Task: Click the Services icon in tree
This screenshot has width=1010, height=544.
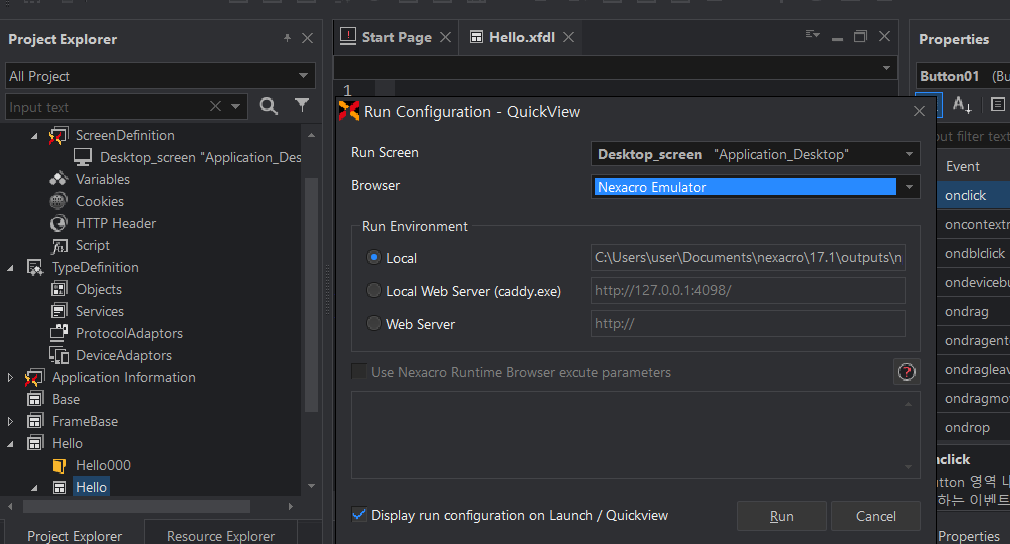Action: (x=59, y=311)
